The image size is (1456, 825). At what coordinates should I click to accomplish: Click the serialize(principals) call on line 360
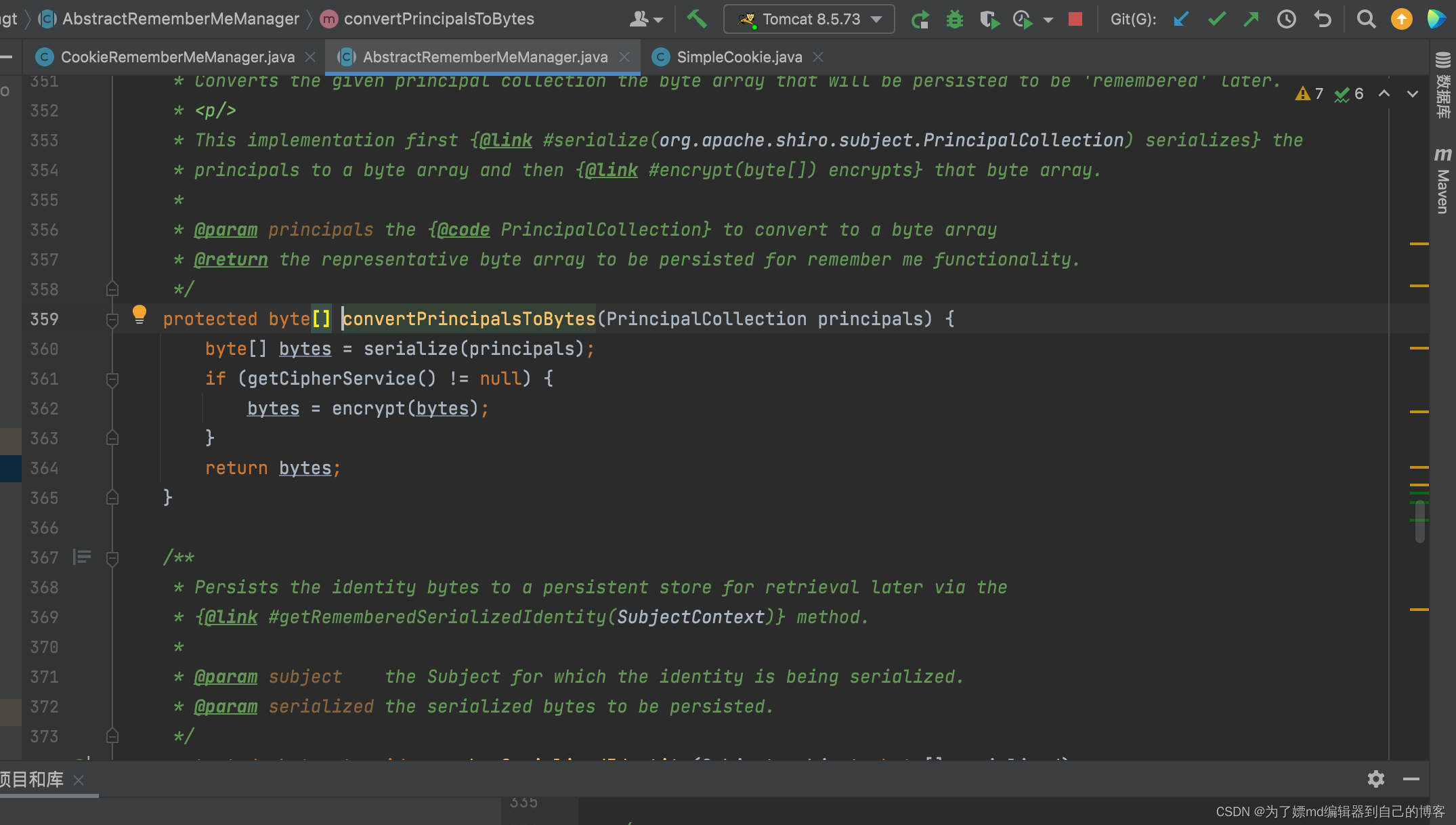click(x=473, y=349)
